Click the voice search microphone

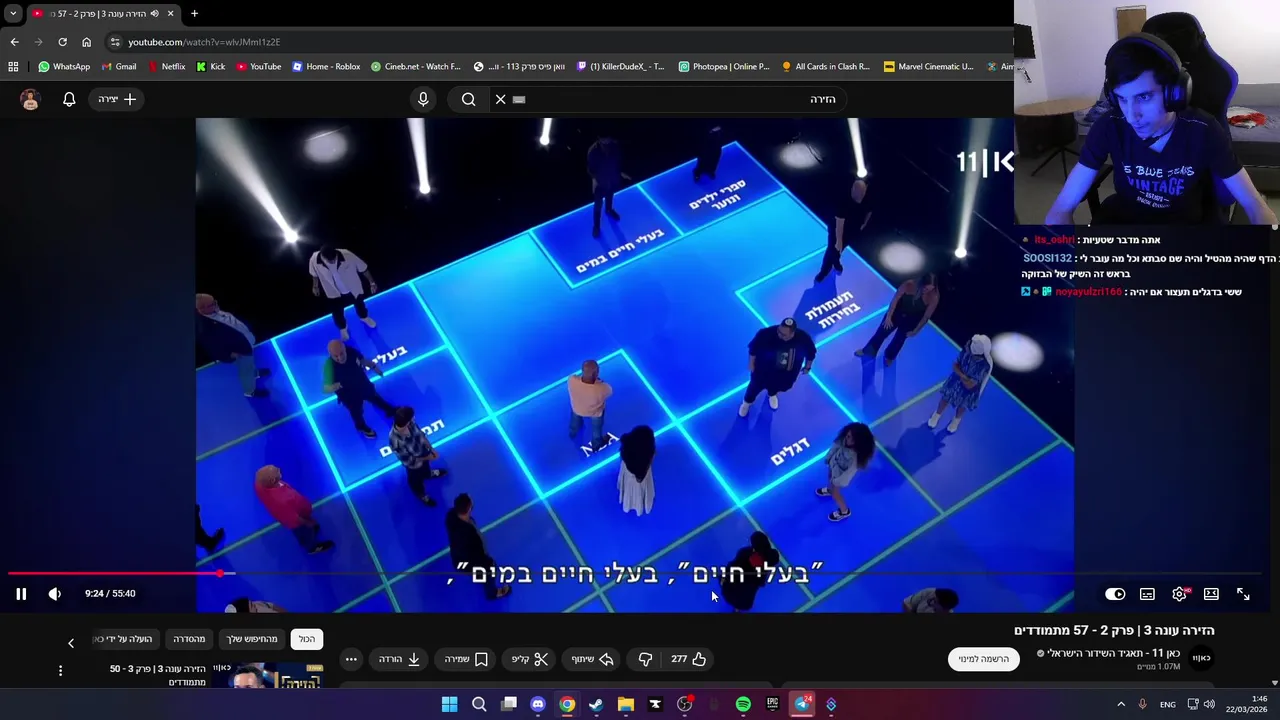[423, 99]
